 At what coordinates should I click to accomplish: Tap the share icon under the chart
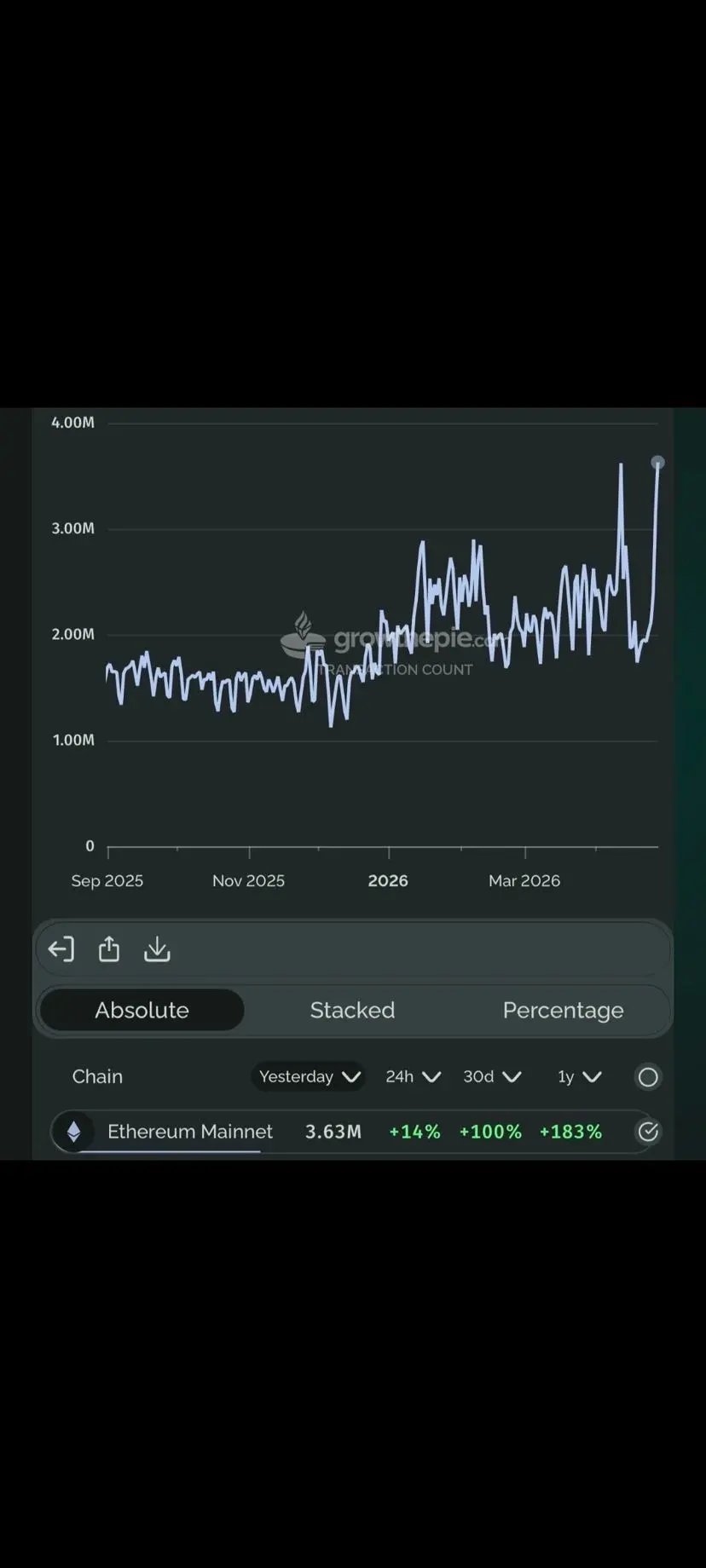[109, 949]
